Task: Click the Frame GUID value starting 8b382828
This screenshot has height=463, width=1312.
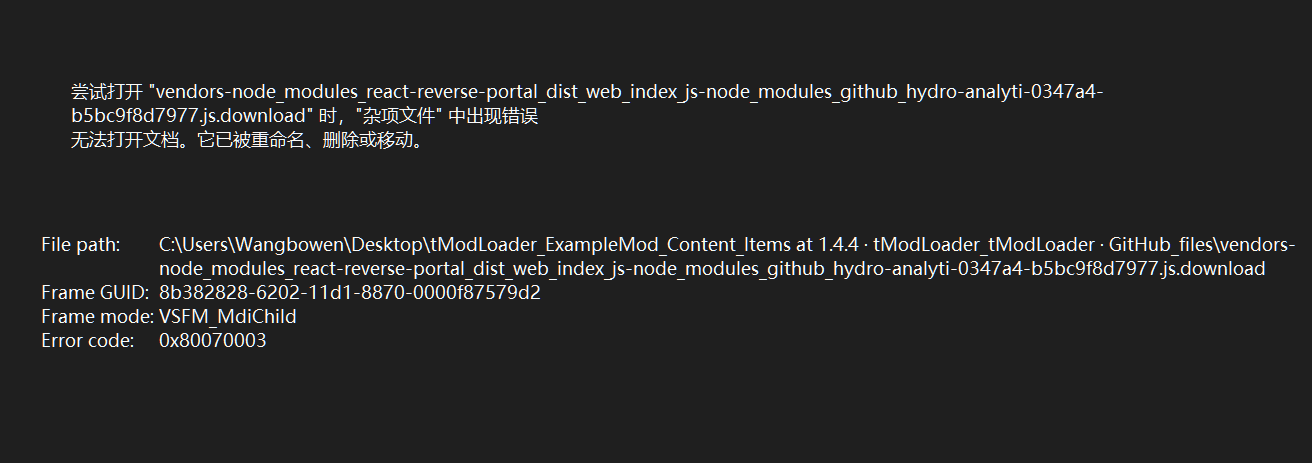Action: click(349, 293)
